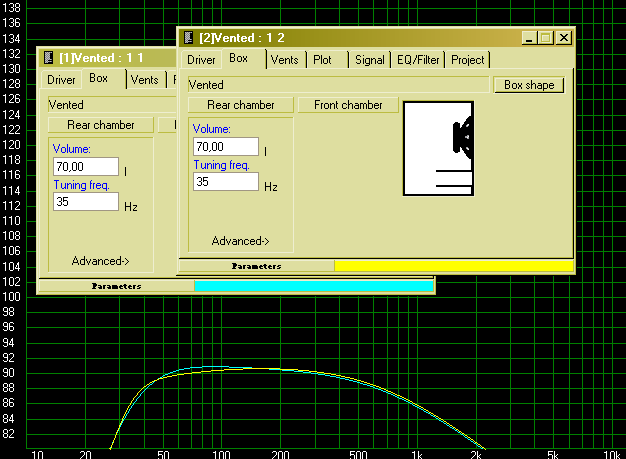Open the Vents tab in window 2
626x459 pixels.
click(285, 60)
